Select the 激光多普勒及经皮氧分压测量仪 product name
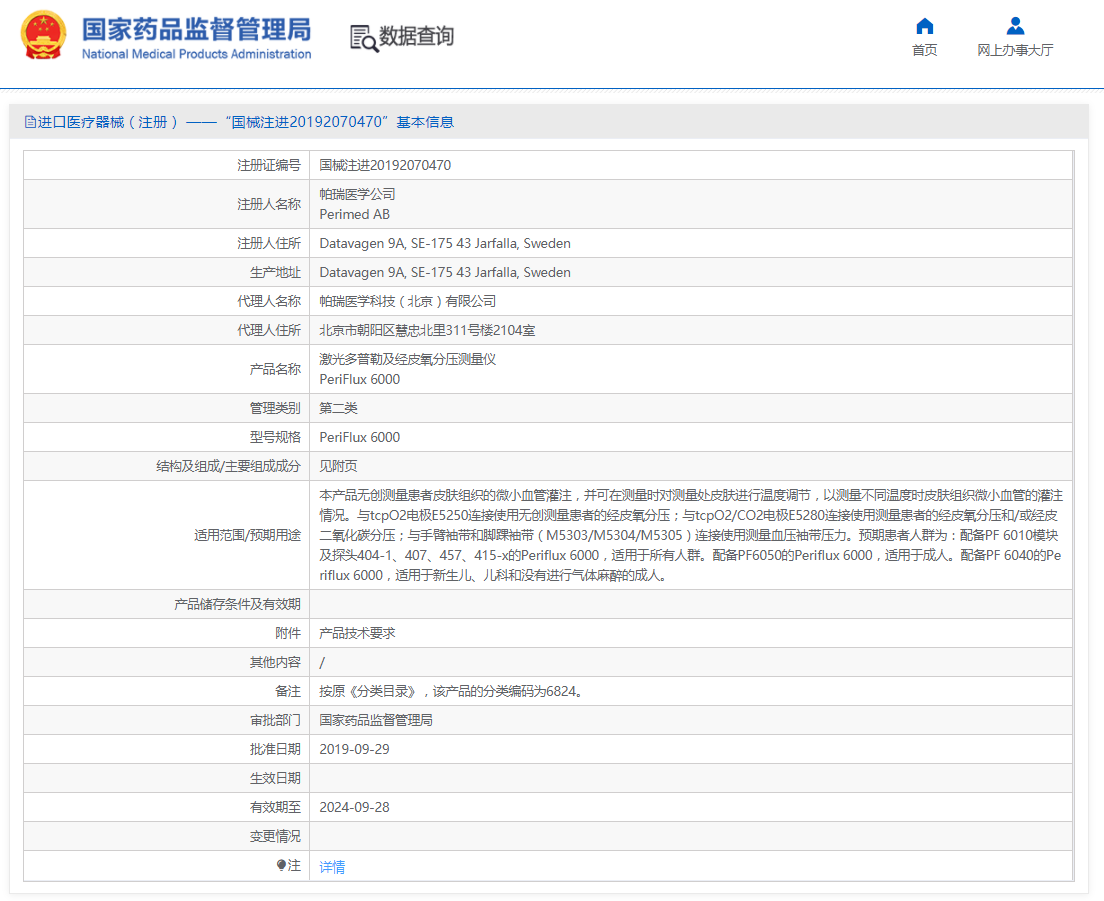The height and width of the screenshot is (901, 1104). coord(408,359)
